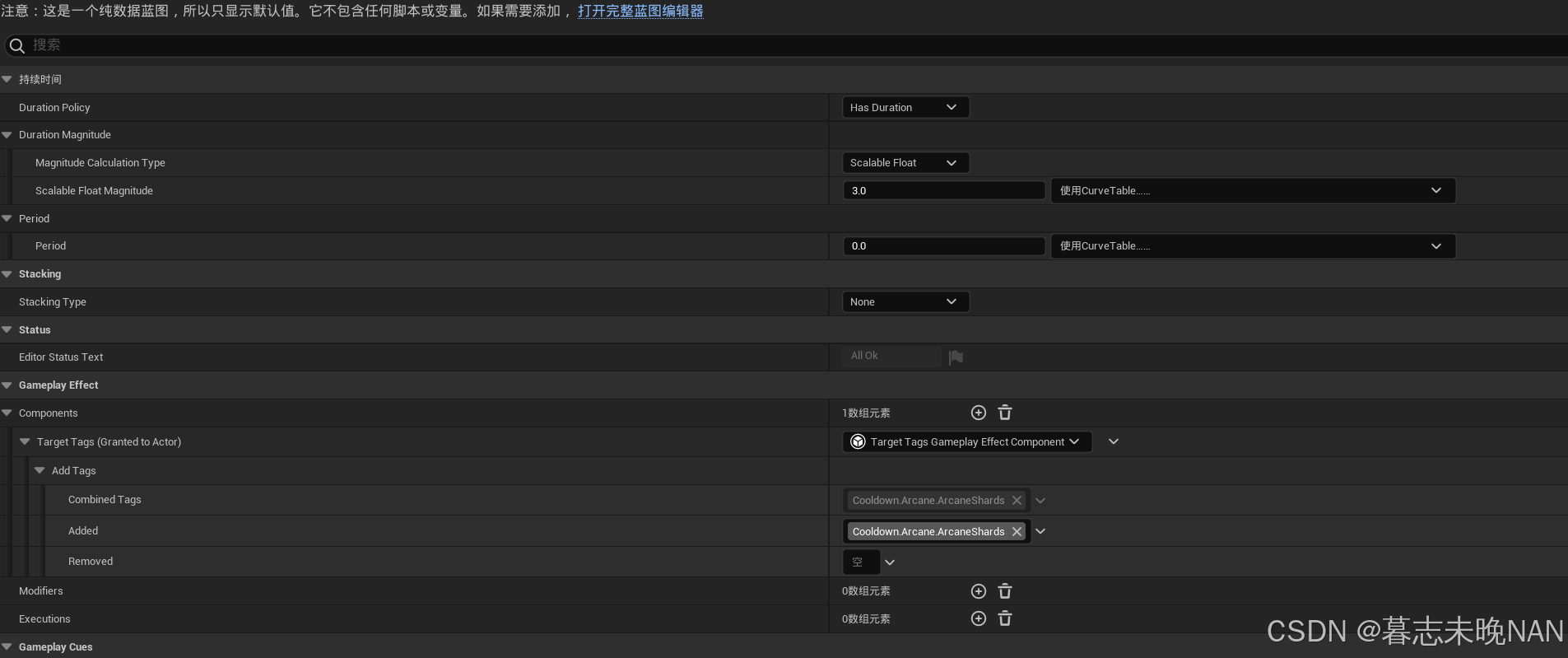Collapse the Period category

coord(7,218)
